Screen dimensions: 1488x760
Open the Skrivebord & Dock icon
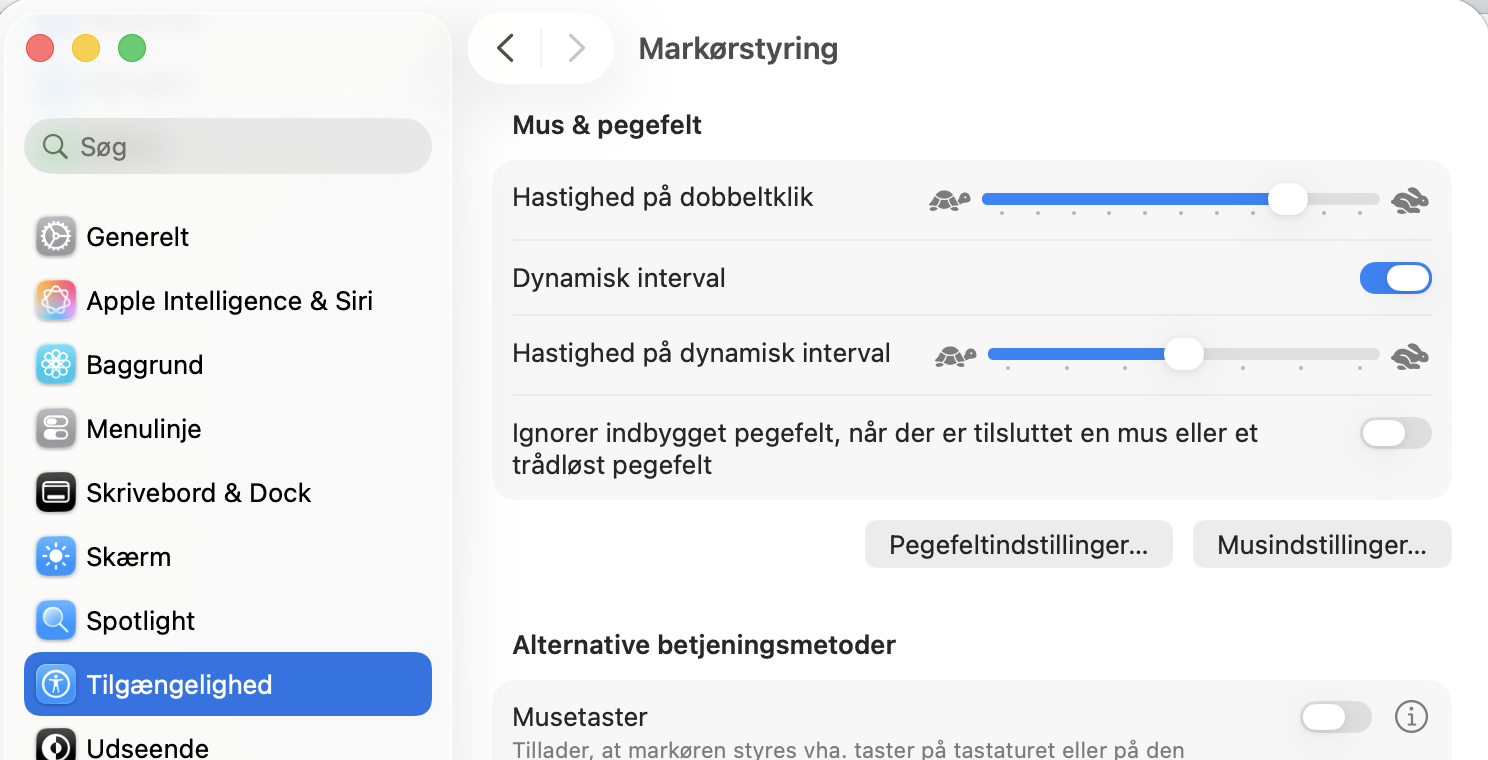pyautogui.click(x=56, y=493)
